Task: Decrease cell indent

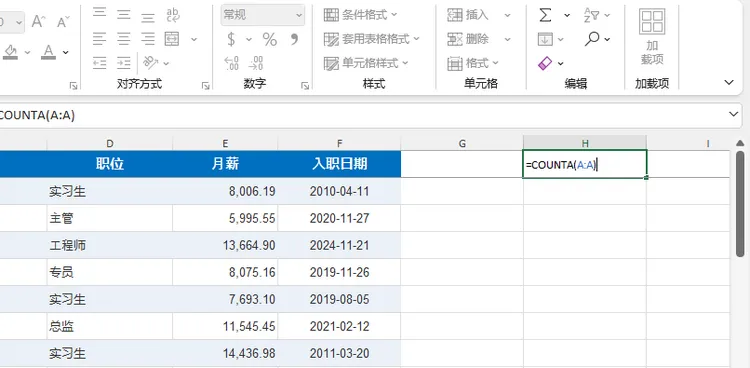Action: [x=99, y=63]
